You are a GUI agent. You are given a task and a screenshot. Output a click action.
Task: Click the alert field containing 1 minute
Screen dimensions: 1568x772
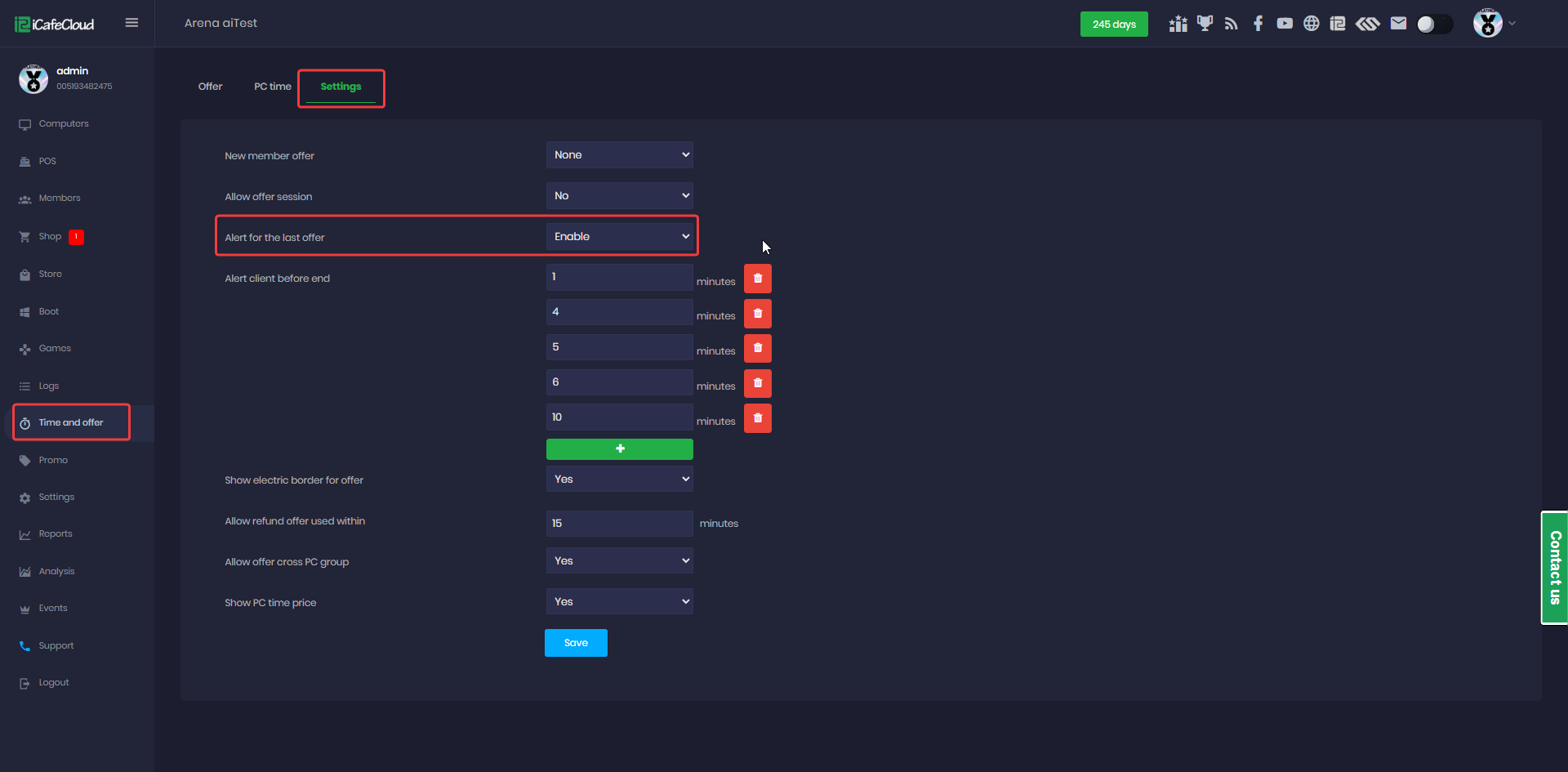coord(619,278)
